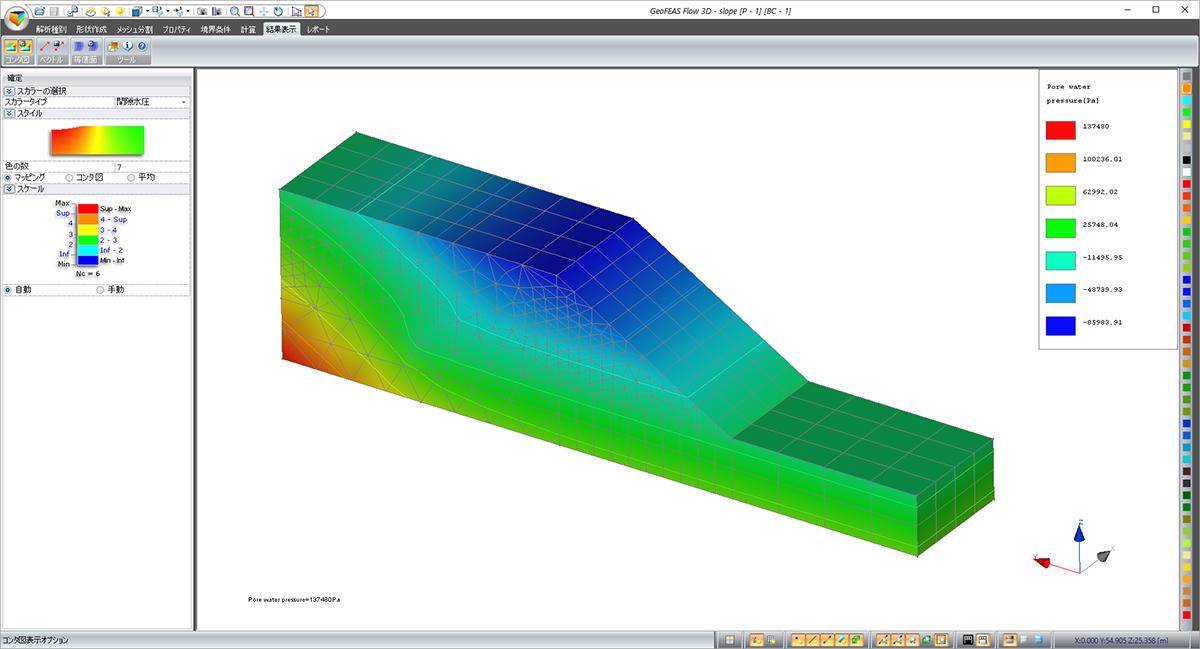The width and height of the screenshot is (1200, 649).
Task: Click the rotate view icon in top toolbar
Action: pos(277,11)
